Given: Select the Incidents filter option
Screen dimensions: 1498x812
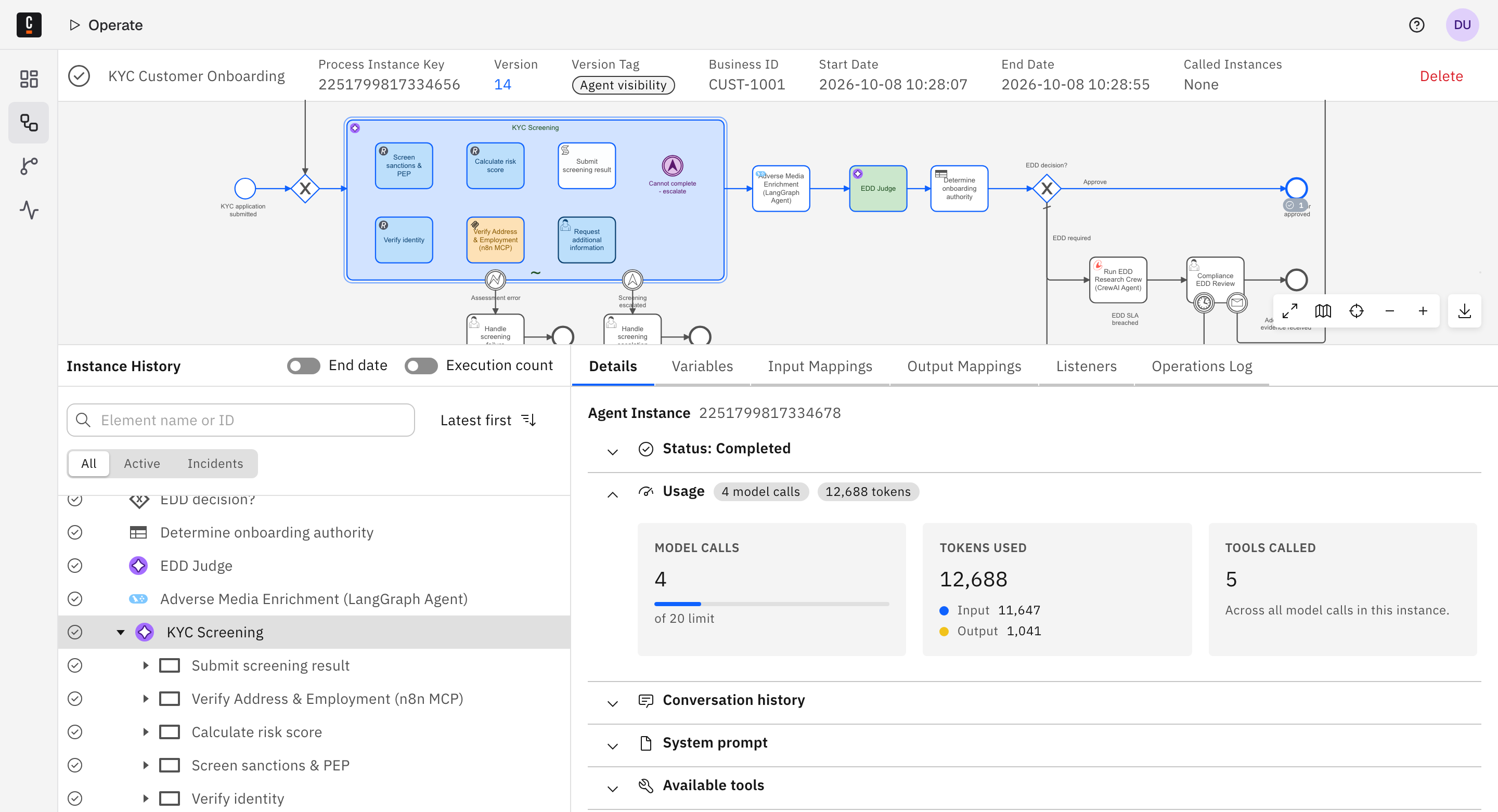Looking at the screenshot, I should tap(215, 463).
